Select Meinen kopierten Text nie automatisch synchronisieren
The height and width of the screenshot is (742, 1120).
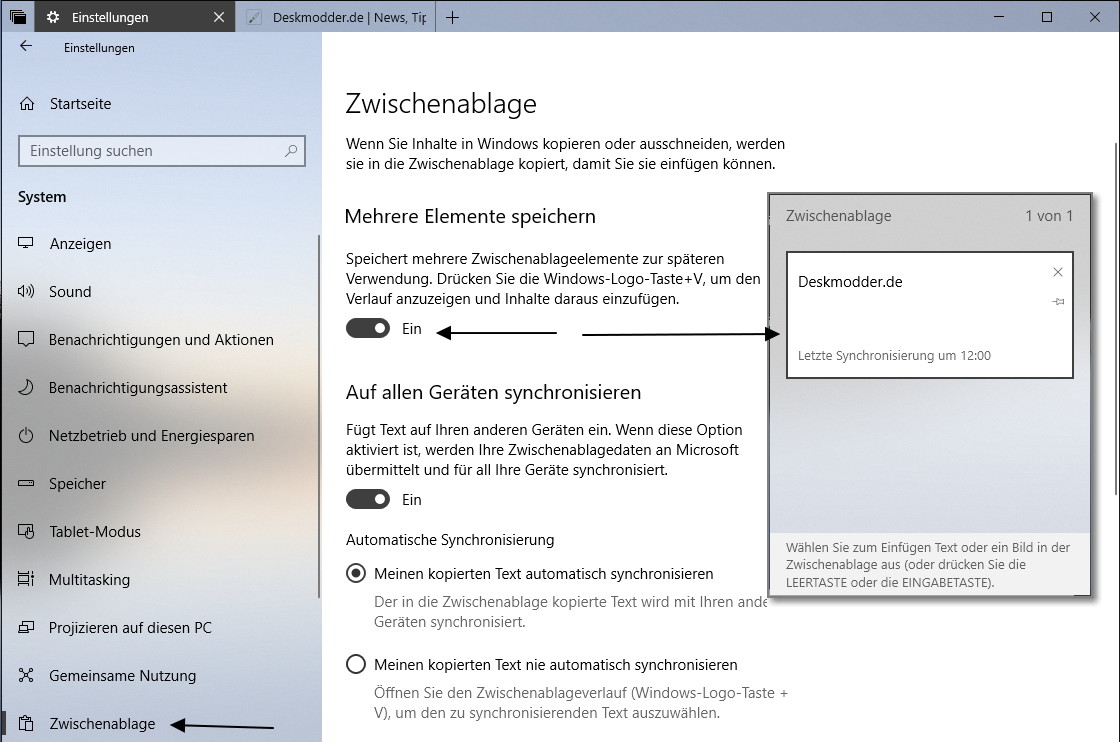356,665
